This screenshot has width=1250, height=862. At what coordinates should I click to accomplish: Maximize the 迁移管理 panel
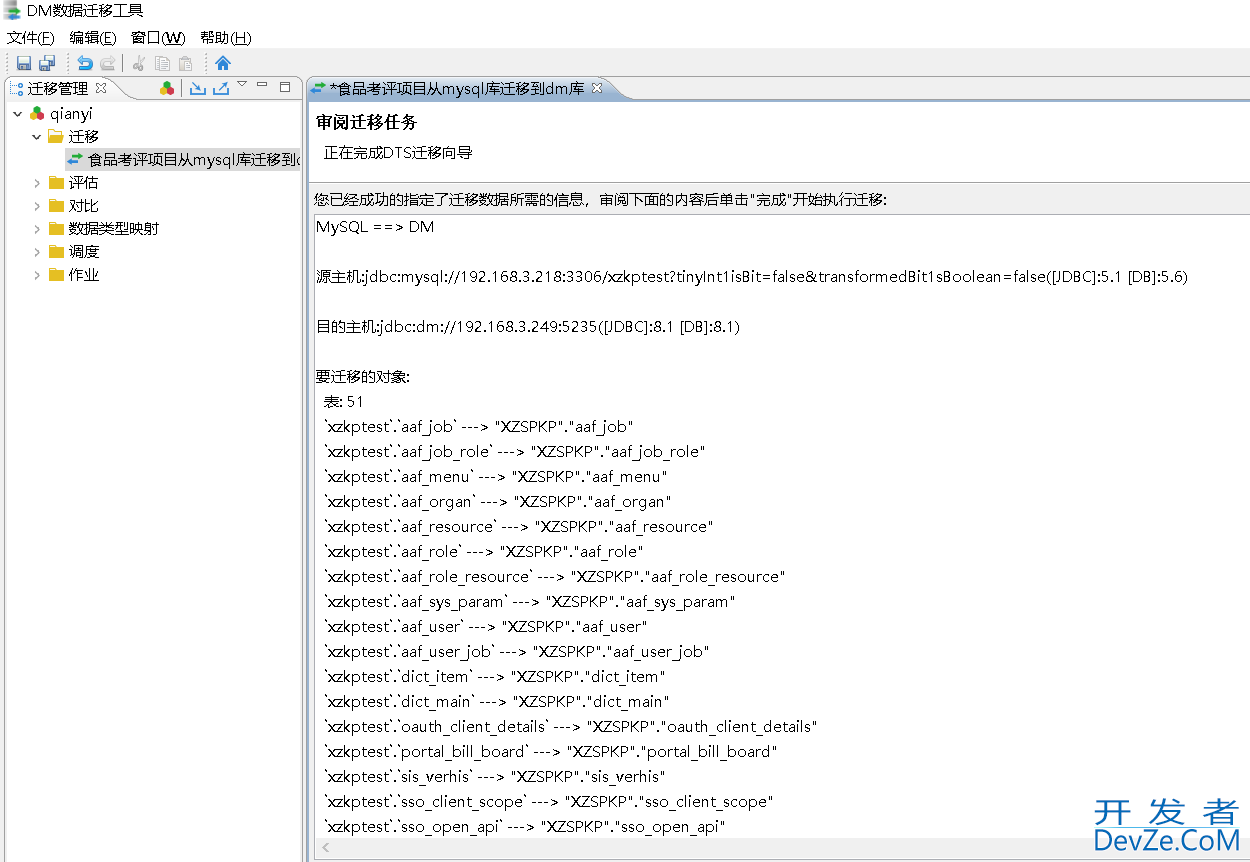coord(285,87)
